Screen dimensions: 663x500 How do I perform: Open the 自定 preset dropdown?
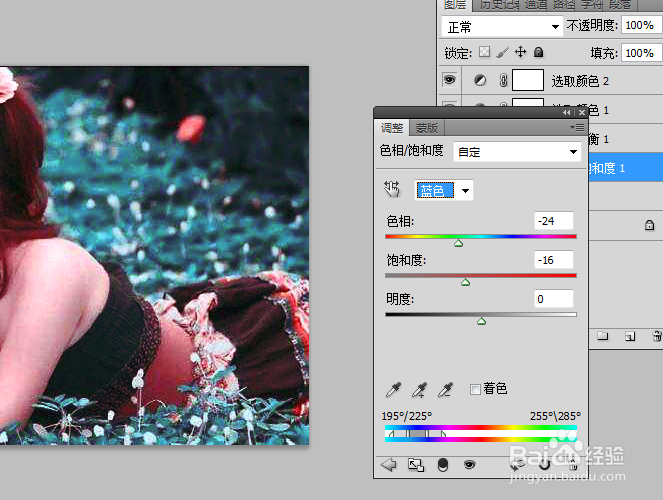tap(517, 152)
